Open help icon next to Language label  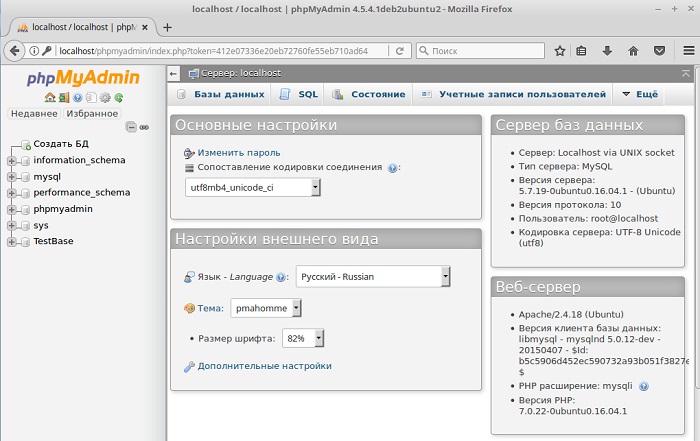pyautogui.click(x=280, y=278)
